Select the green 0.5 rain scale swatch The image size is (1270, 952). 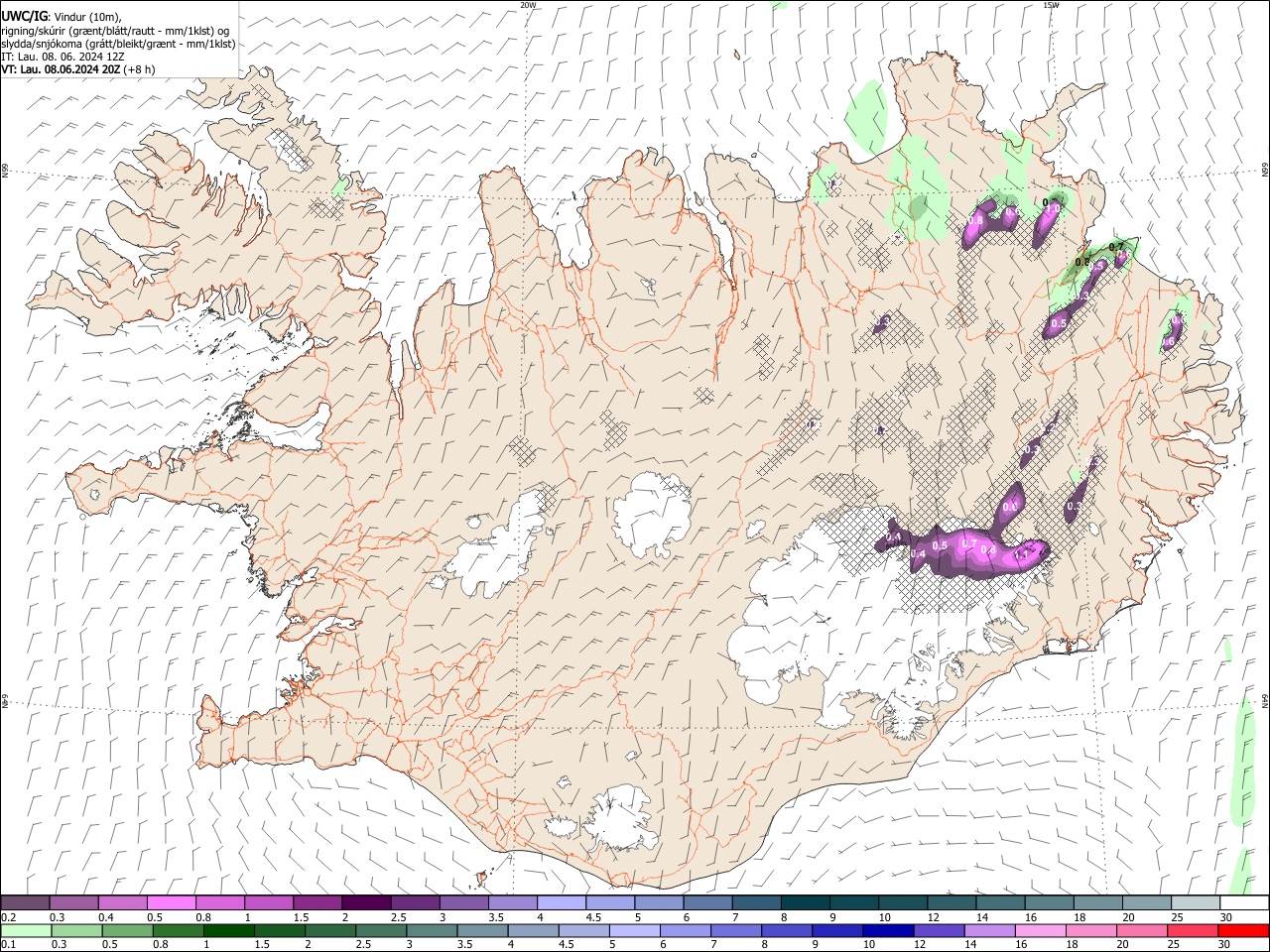pos(127,930)
